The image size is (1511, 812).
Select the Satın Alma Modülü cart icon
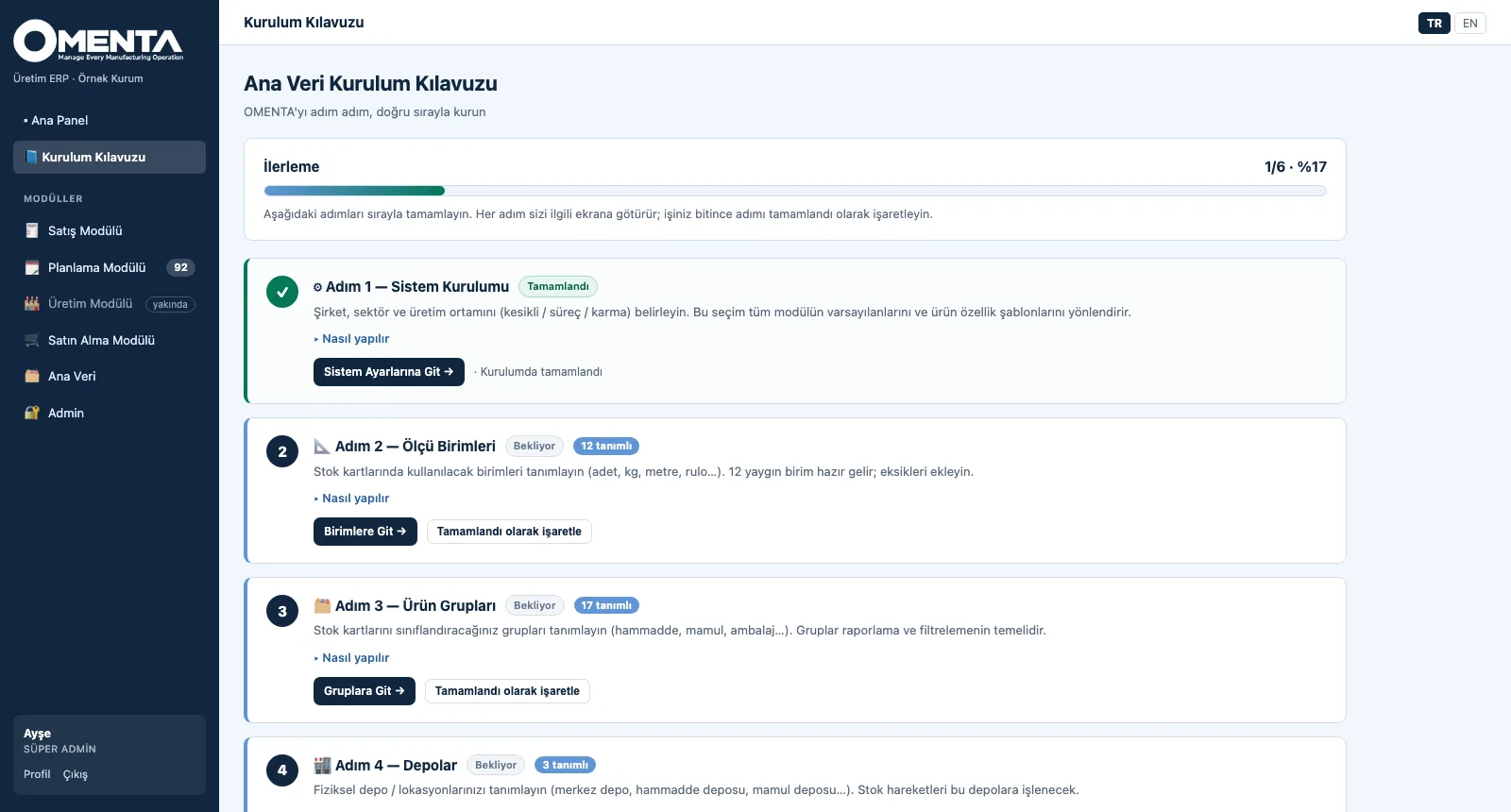pos(32,340)
